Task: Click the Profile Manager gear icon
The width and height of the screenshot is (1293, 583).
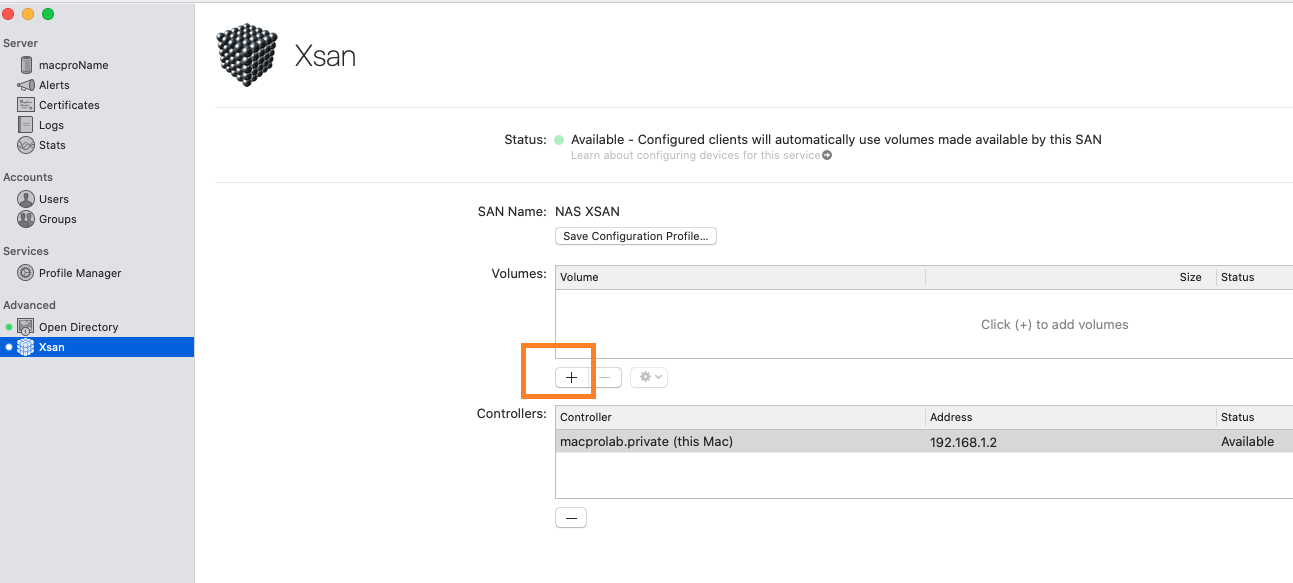Action: (x=26, y=273)
